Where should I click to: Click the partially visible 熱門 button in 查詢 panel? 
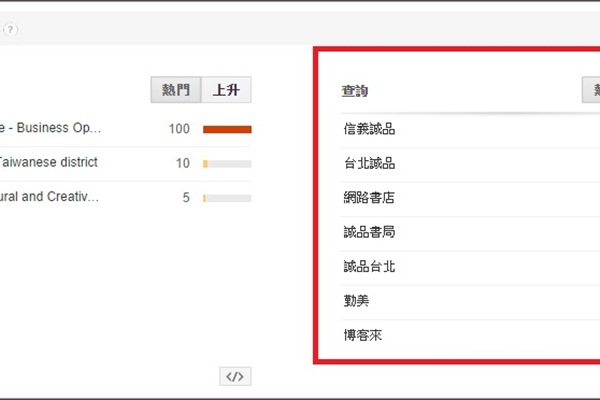pos(590,90)
